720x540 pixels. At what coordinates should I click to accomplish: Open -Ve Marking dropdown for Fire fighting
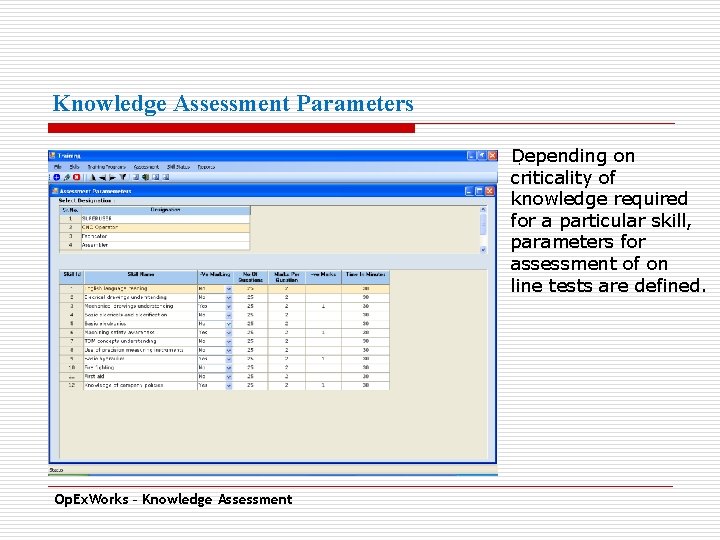[229, 368]
